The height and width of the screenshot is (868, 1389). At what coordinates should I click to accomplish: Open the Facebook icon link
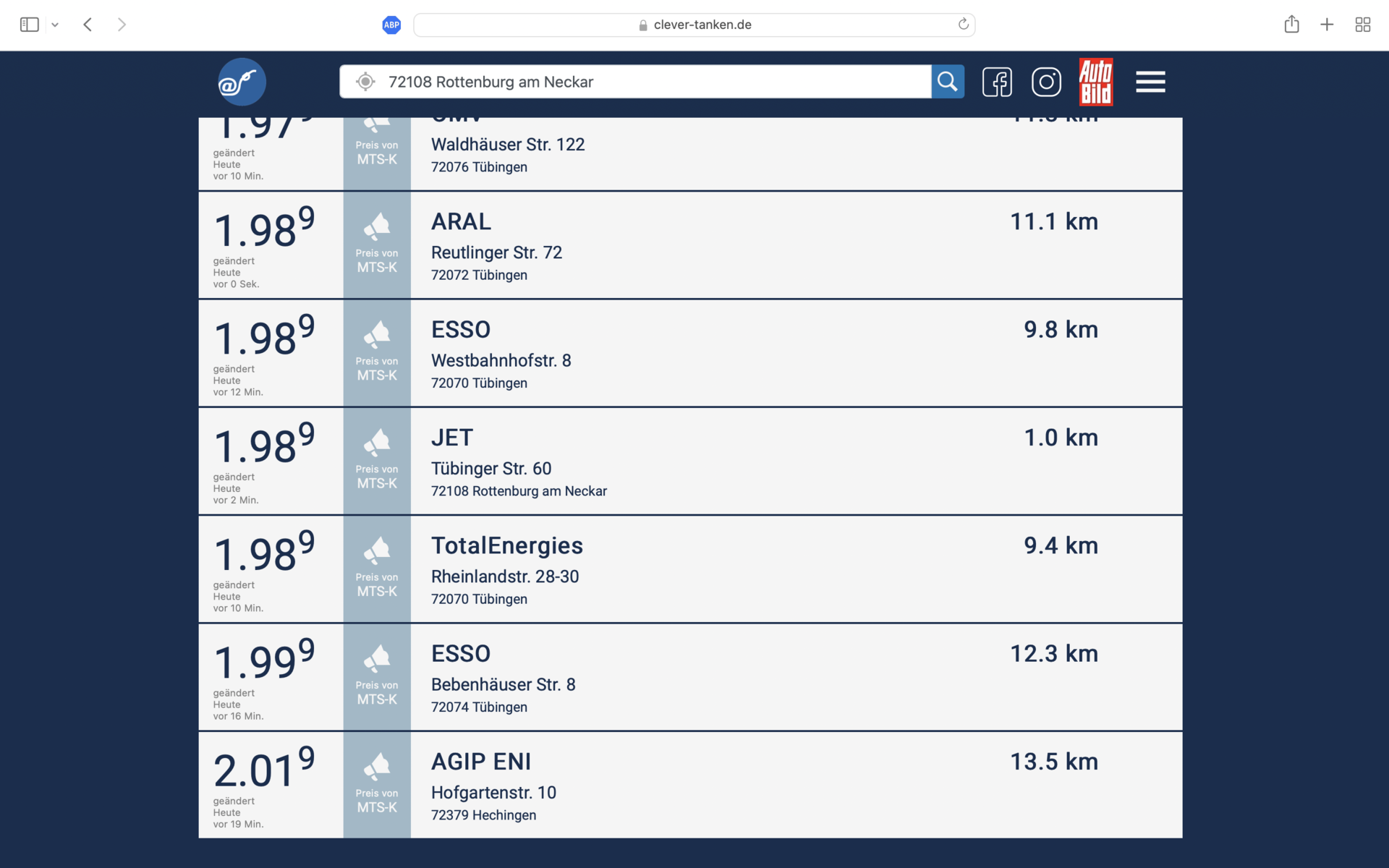[x=997, y=82]
